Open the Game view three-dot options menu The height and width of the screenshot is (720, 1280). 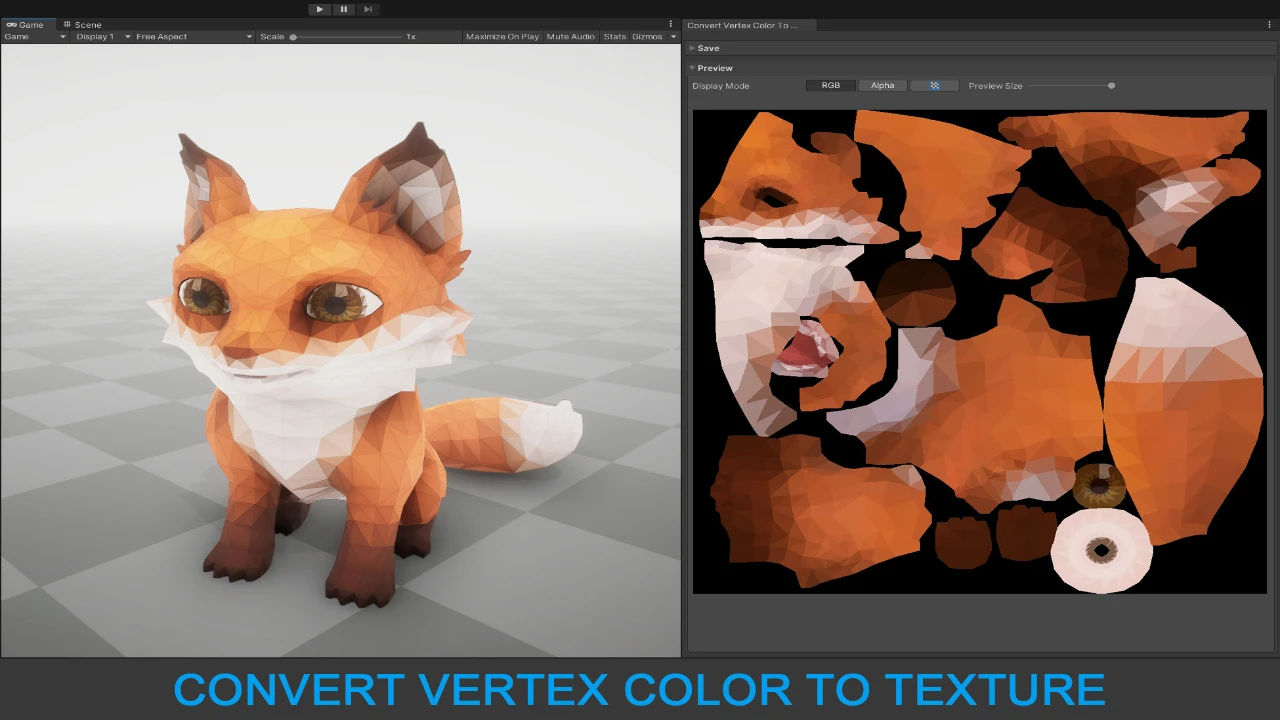coord(670,24)
